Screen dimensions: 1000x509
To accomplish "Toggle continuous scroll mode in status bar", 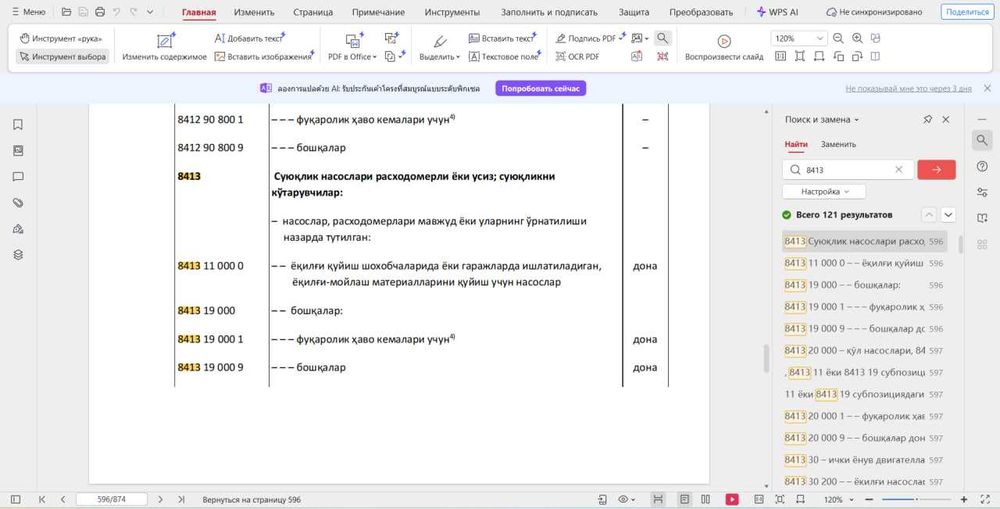I will [x=658, y=499].
